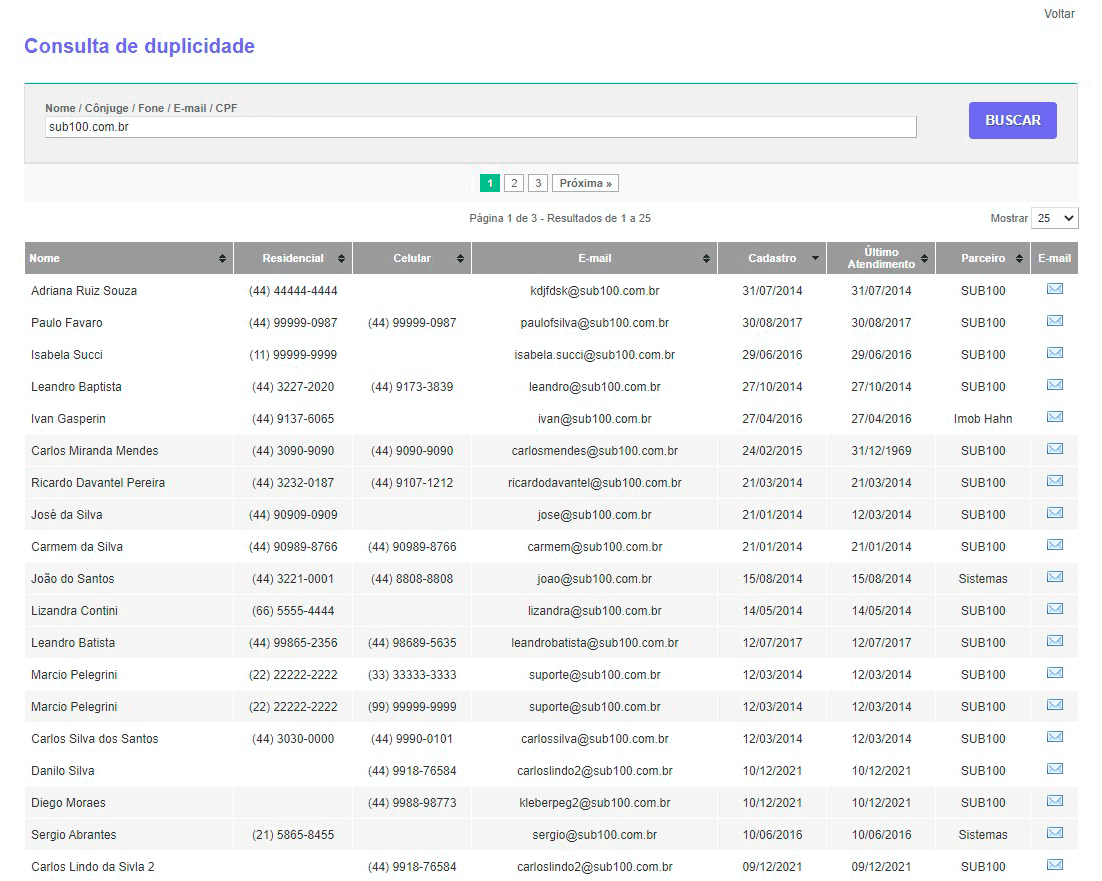
Task: Click envelope icon for José da Silva
Action: click(1054, 514)
